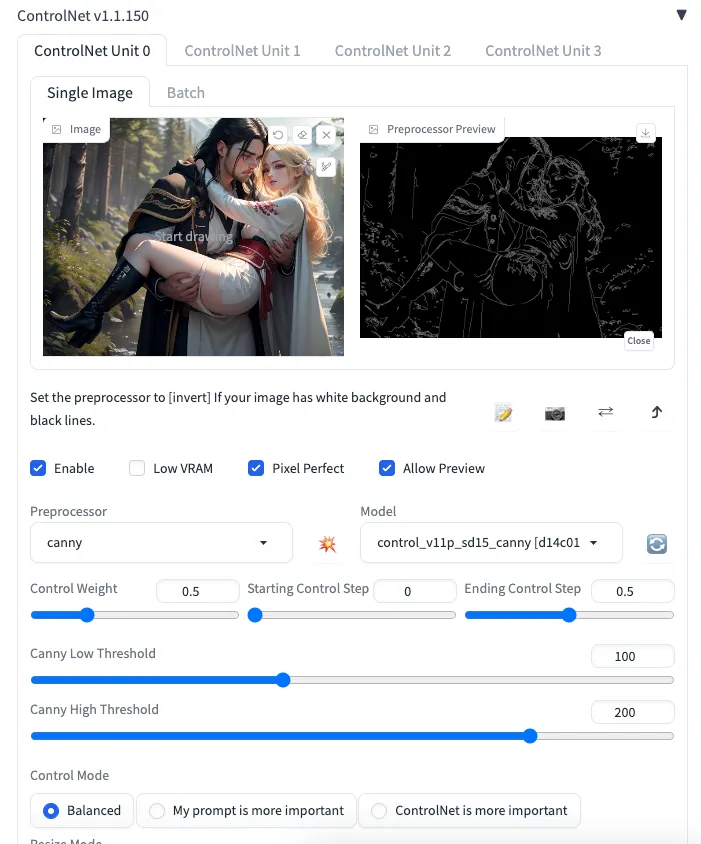Screen dimensions: 701x844
Task: Undo drawing on the input image
Action: click(x=278, y=135)
